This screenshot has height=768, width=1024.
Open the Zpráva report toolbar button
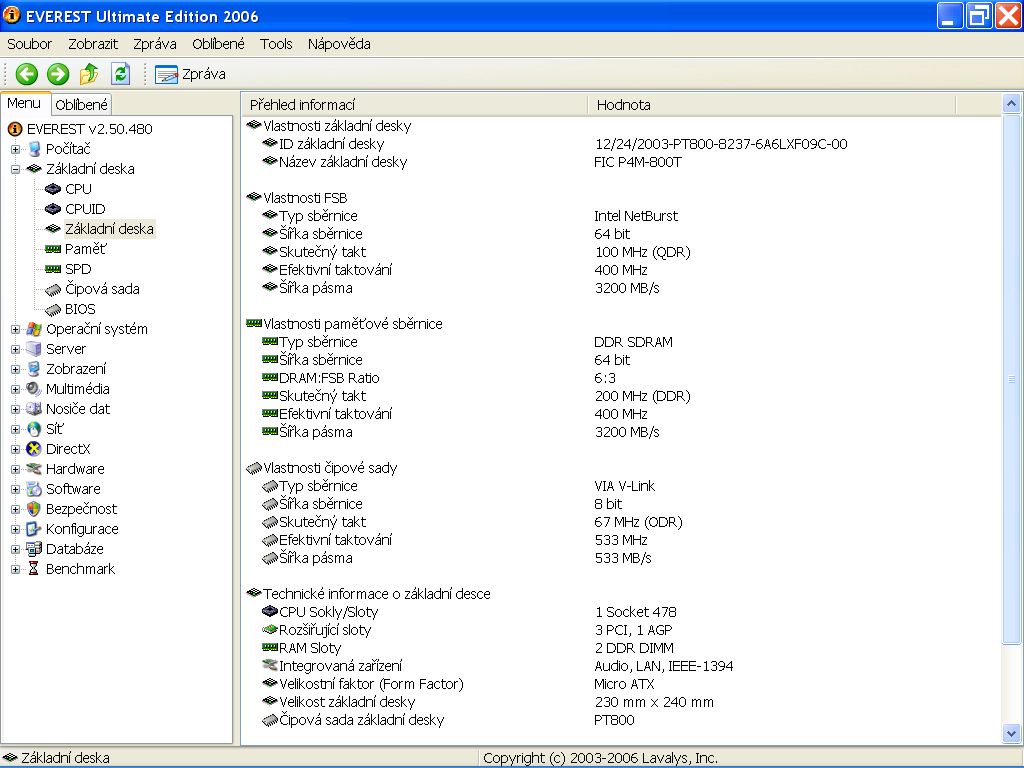(190, 74)
